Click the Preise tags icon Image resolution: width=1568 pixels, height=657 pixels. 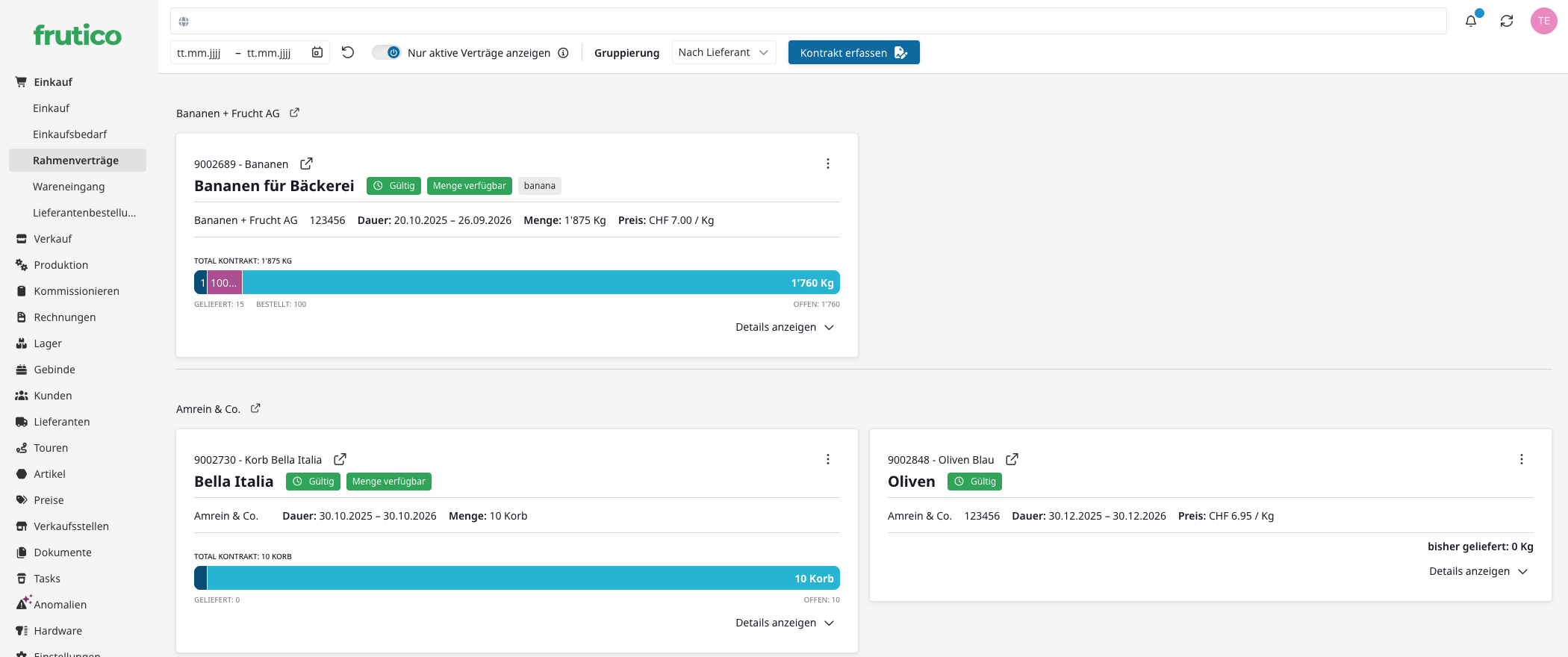point(22,500)
